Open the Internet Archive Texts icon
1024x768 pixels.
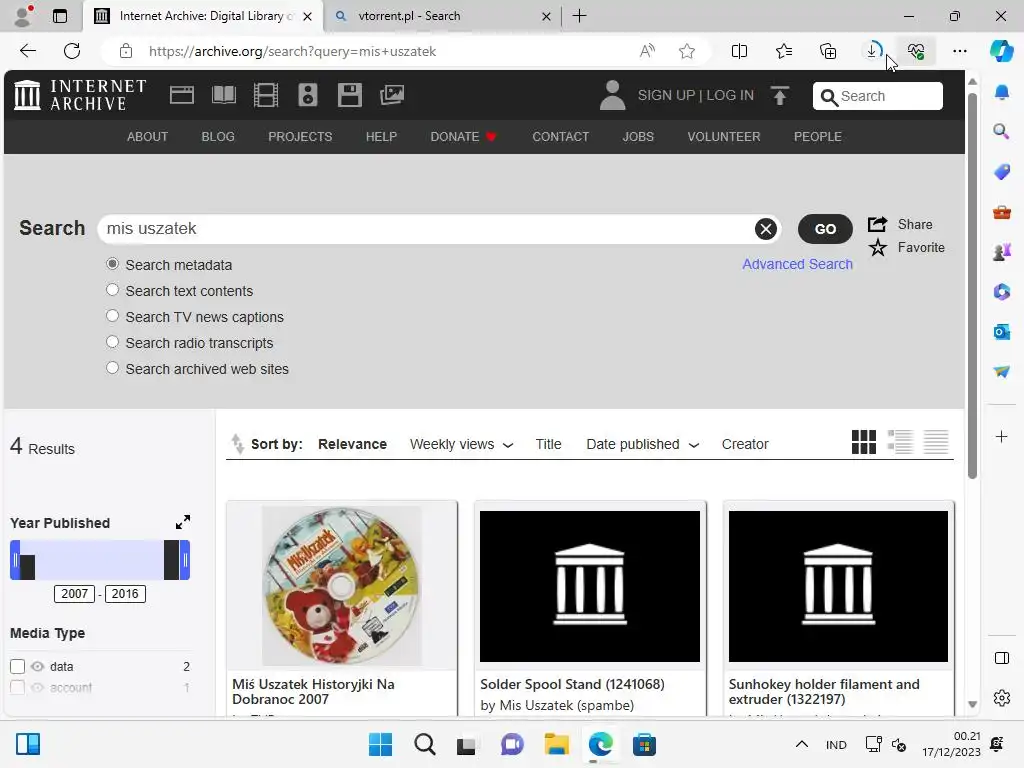(x=224, y=95)
